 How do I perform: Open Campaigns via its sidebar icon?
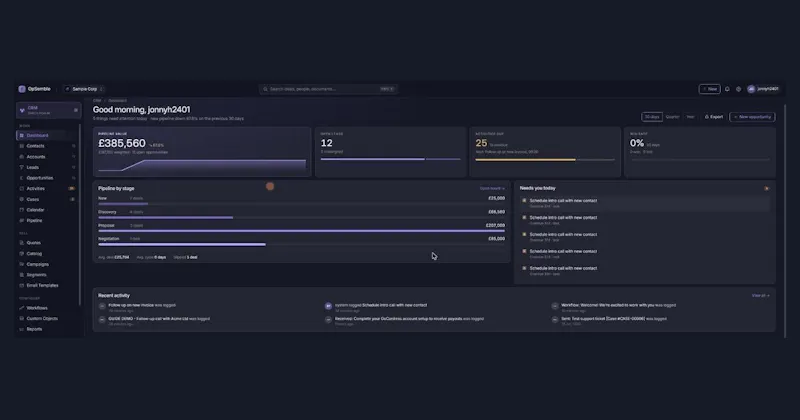21,264
